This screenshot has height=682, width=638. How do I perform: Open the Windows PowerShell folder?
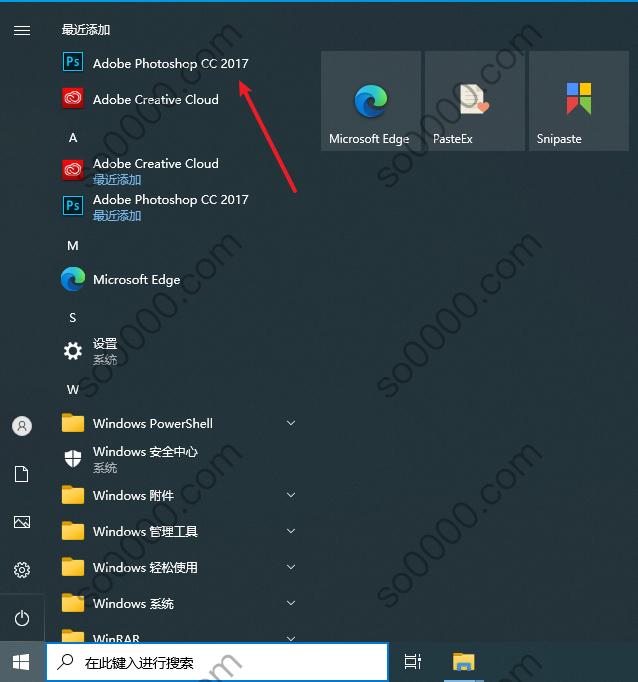(x=178, y=423)
